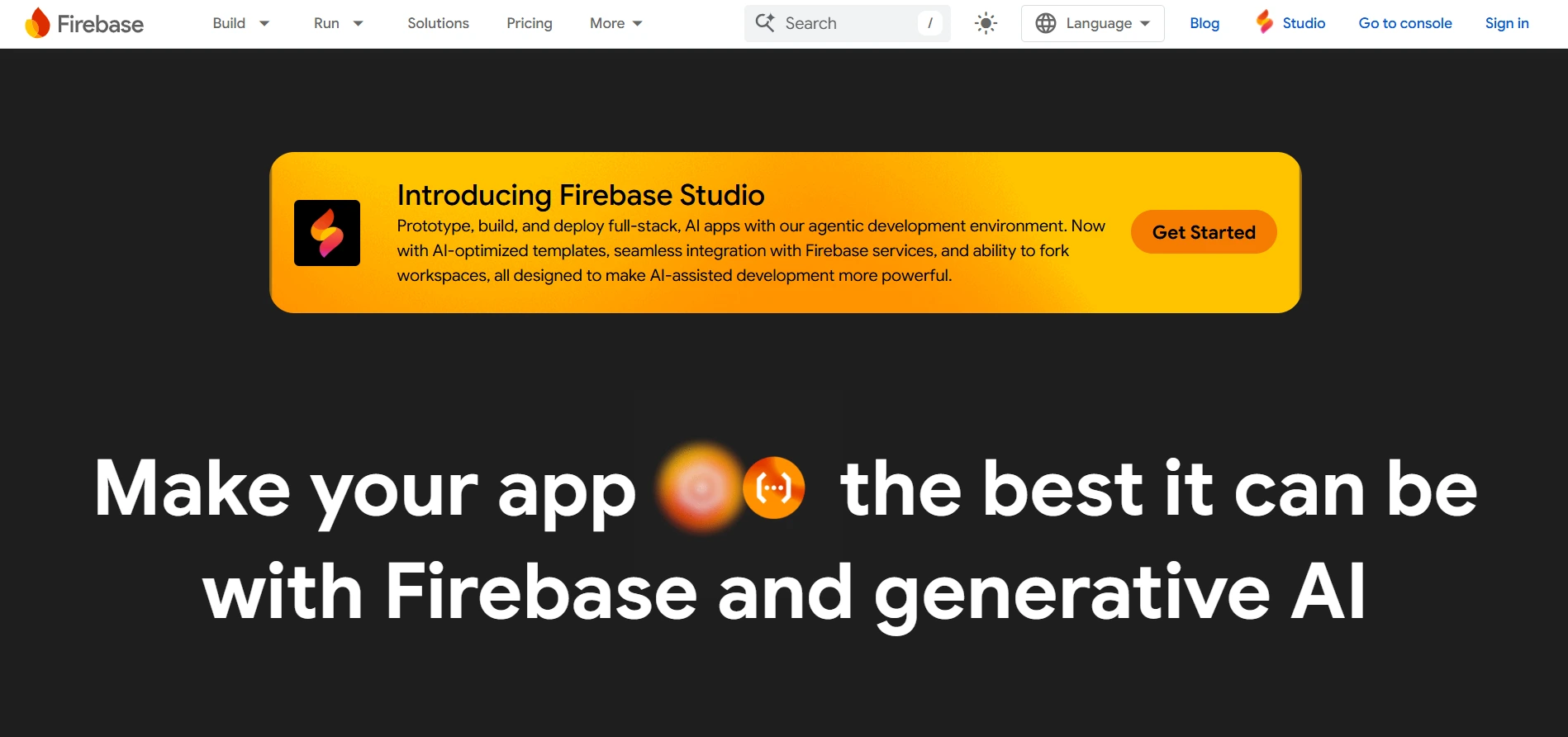1568x737 pixels.
Task: Click the Go to console link
Action: point(1405,23)
